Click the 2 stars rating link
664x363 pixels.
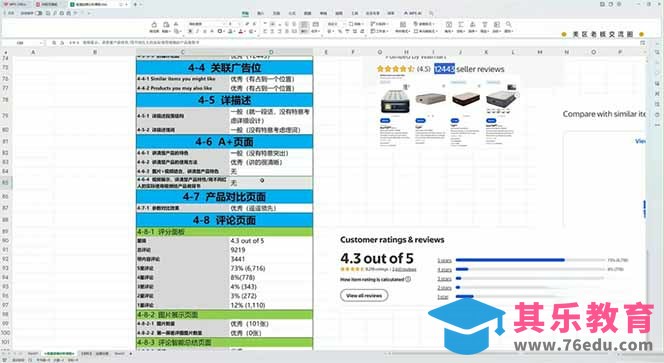click(x=444, y=288)
